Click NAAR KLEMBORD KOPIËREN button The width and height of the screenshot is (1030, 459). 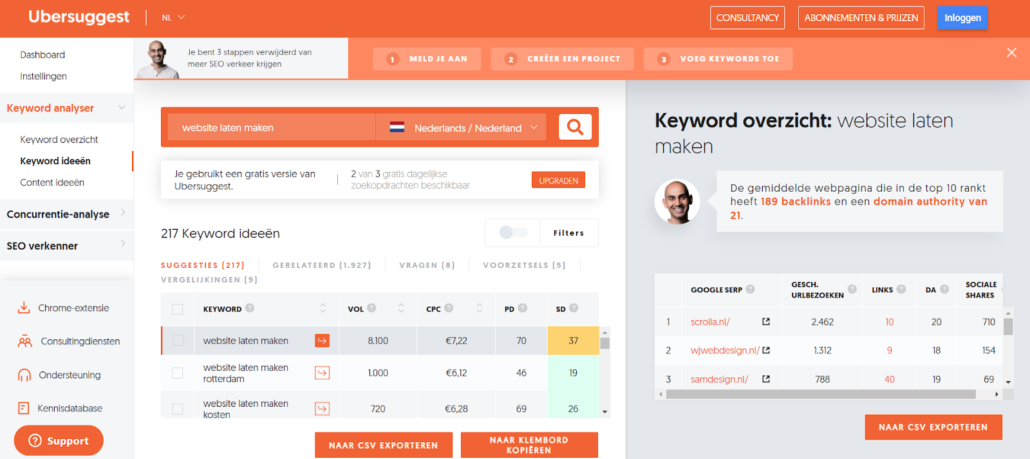click(x=529, y=445)
